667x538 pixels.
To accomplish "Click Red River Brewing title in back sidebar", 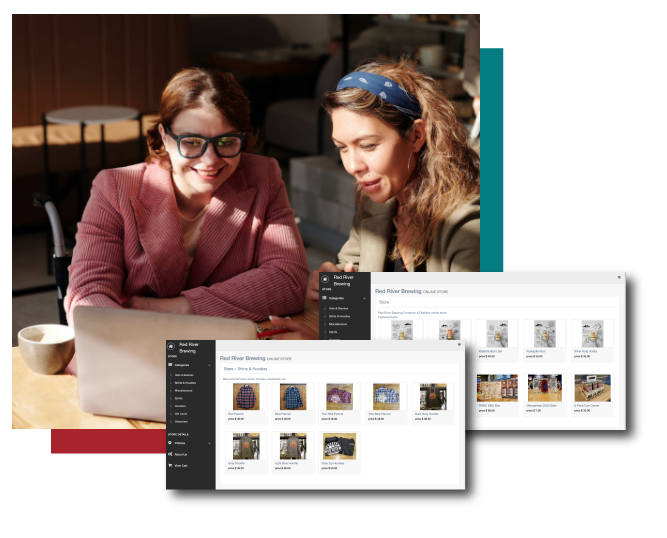I will coord(343,280).
